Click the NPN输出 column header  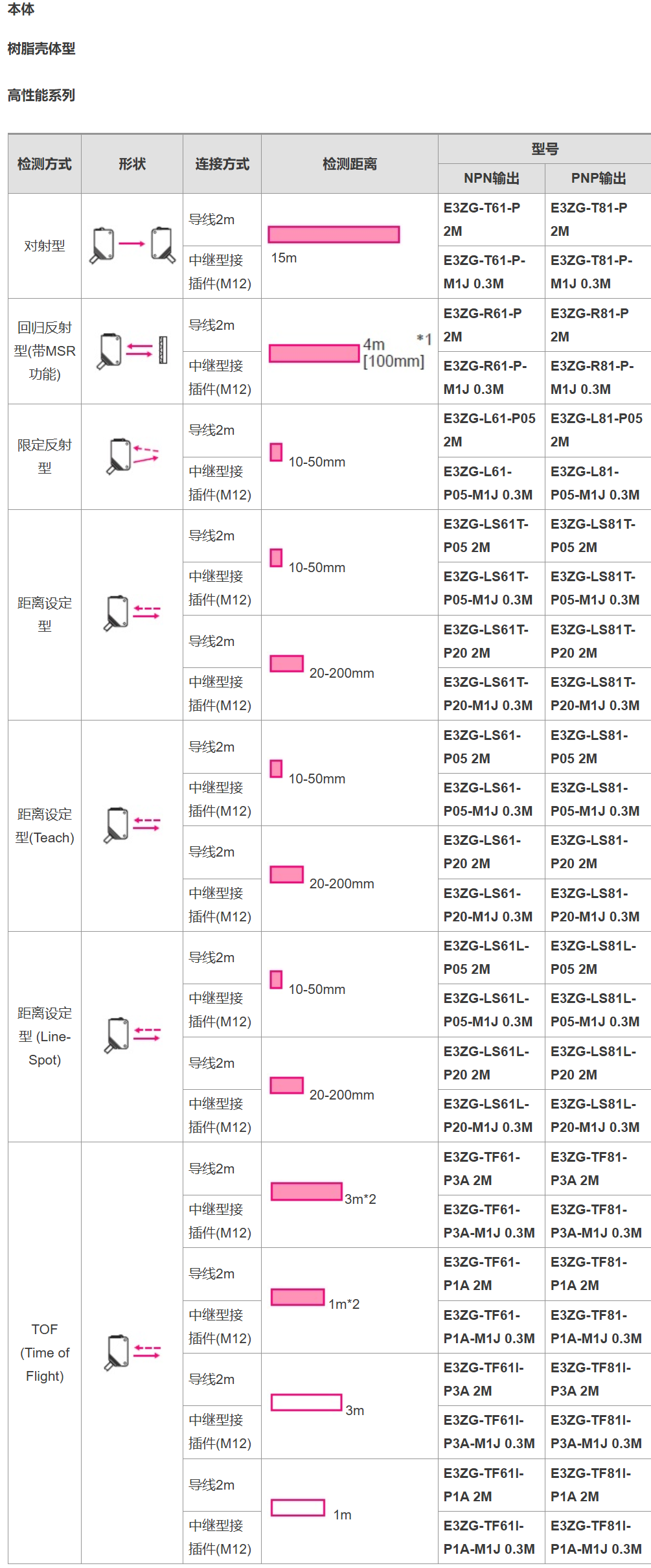(x=492, y=178)
